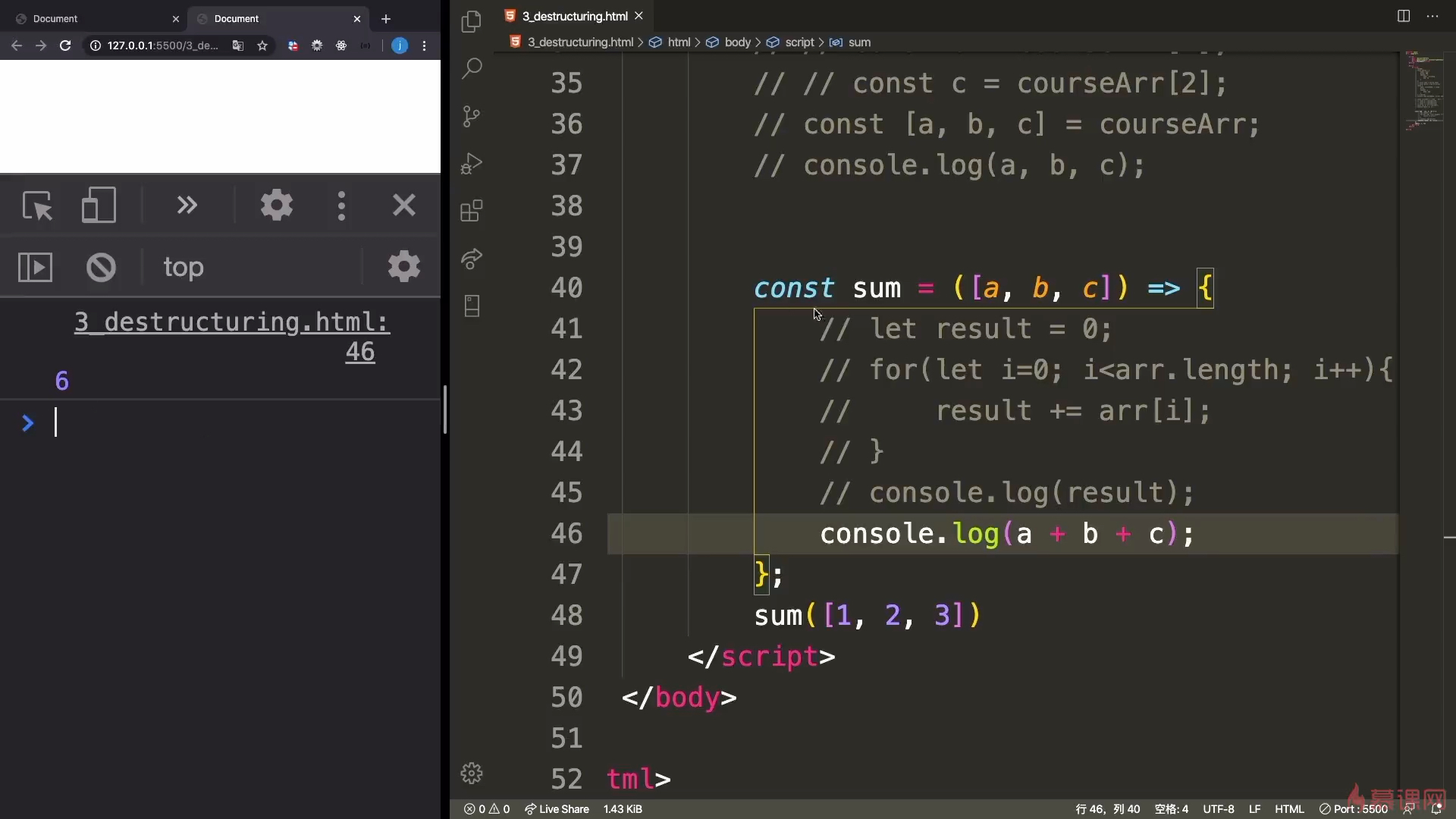Open the editor More Actions menu
The width and height of the screenshot is (1456, 819).
click(x=1432, y=16)
